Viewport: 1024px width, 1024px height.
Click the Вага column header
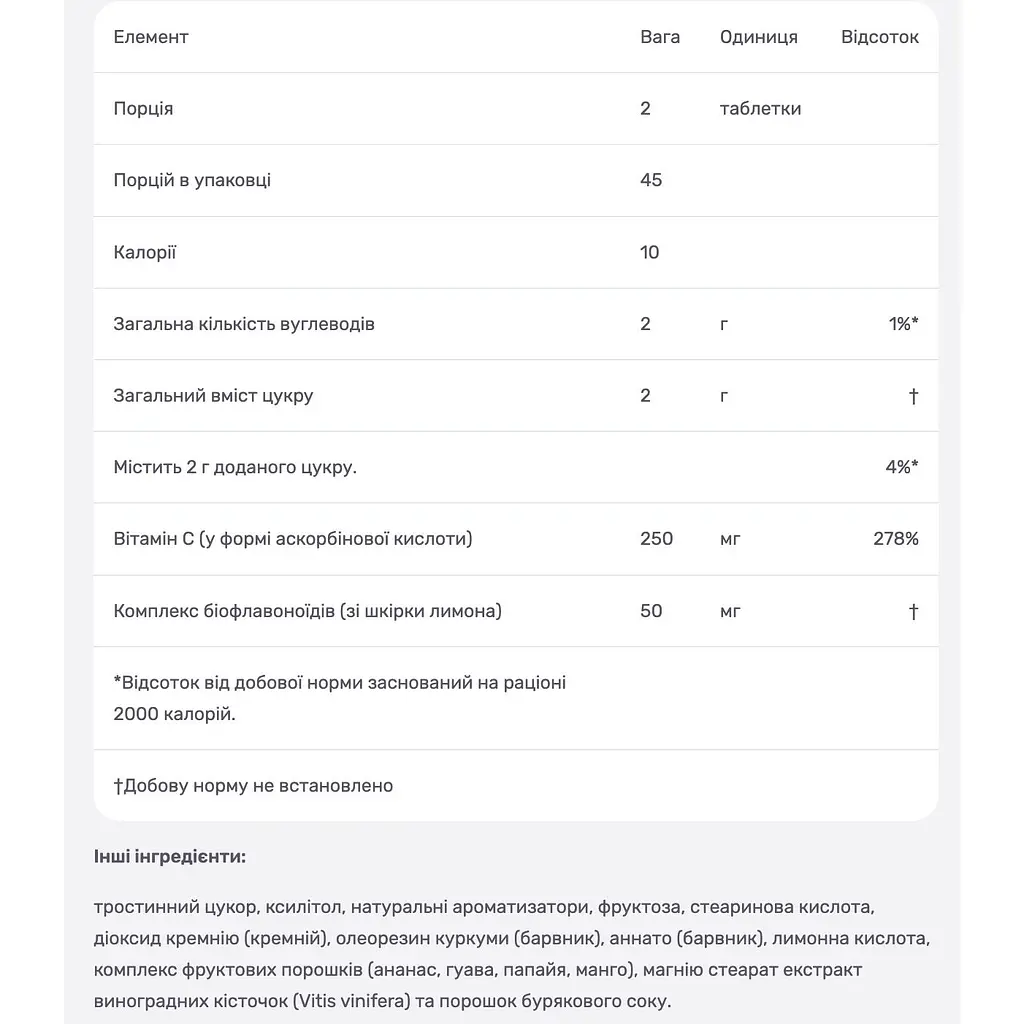point(660,37)
